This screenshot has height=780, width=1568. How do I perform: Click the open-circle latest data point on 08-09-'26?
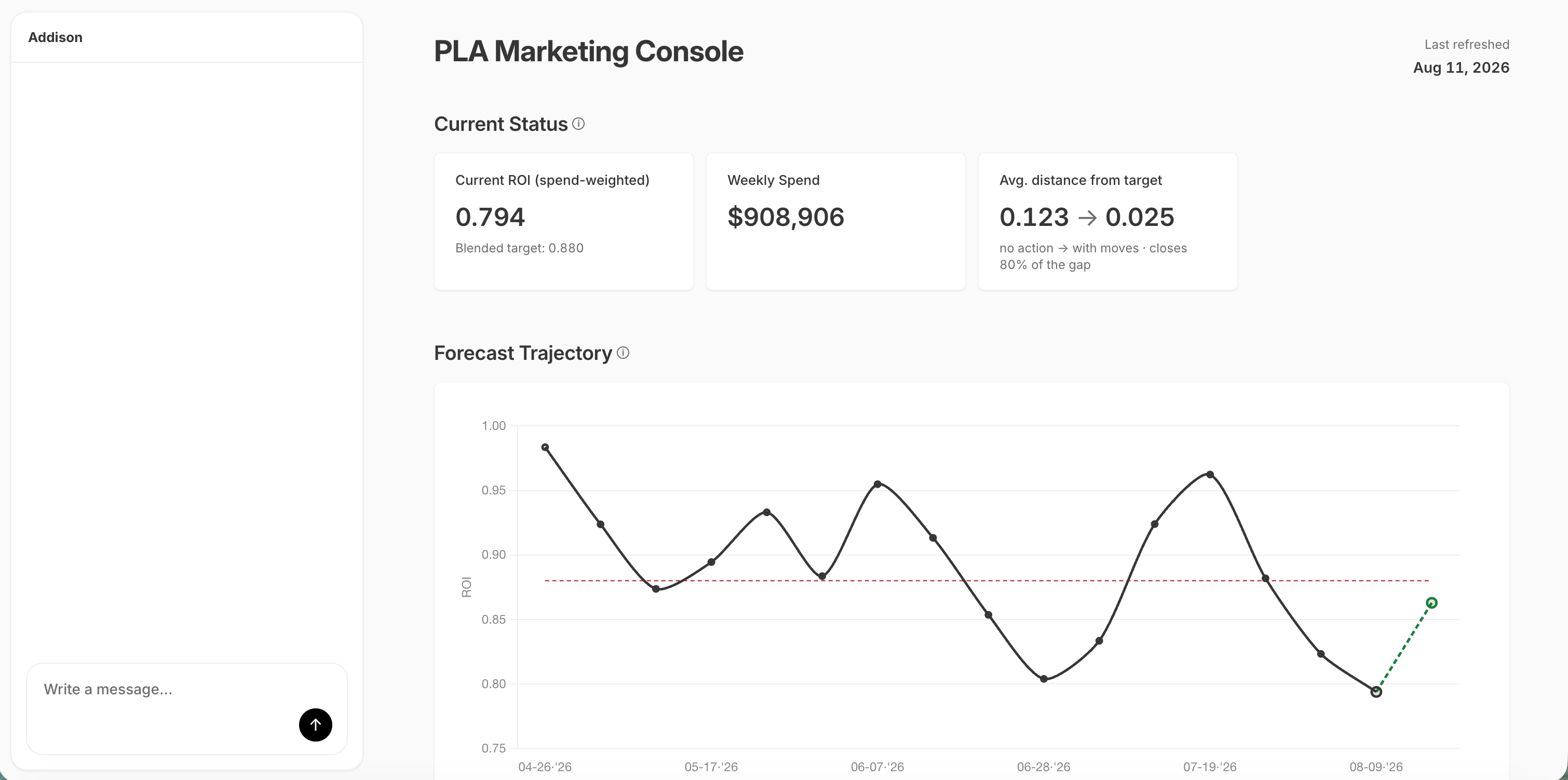point(1376,692)
